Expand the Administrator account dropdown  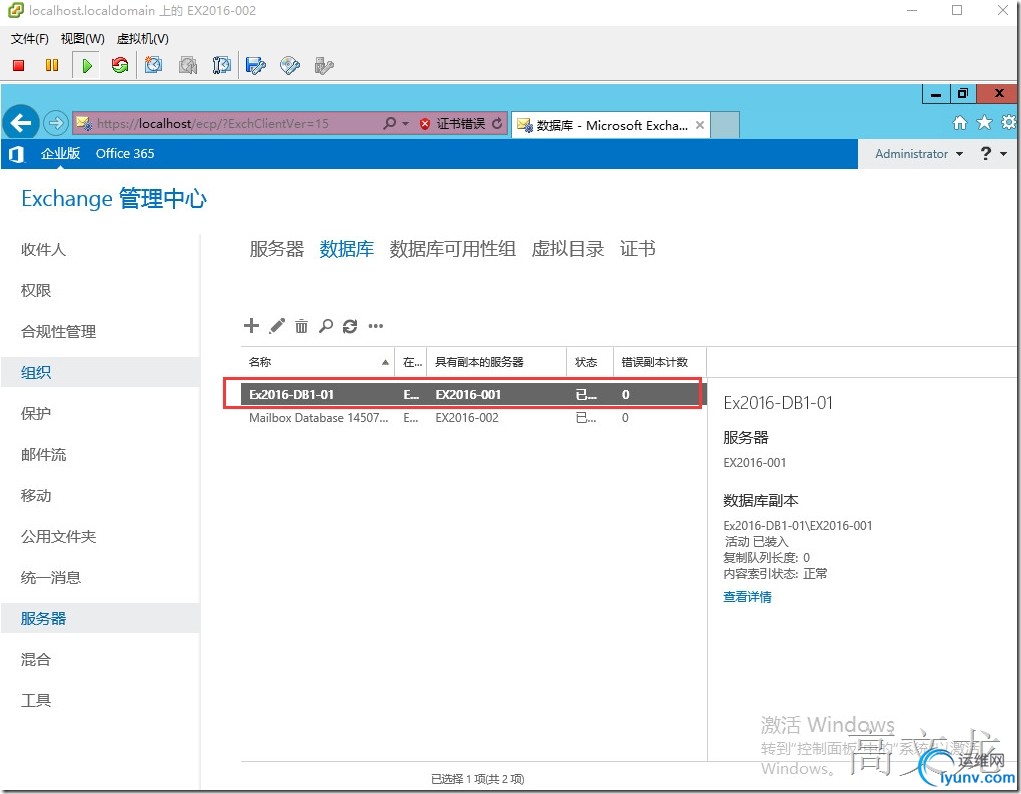[919, 154]
